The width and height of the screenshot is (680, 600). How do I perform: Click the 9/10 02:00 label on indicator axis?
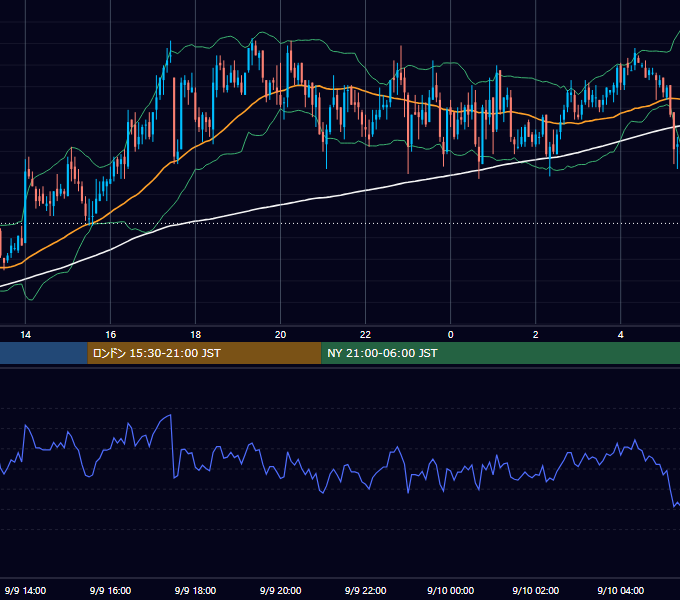[536, 590]
